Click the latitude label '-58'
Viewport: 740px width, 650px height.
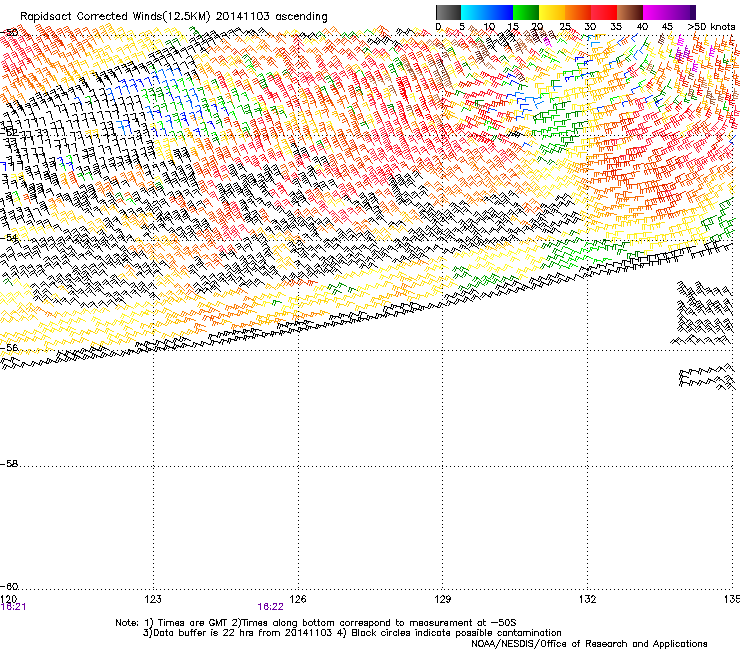[9, 464]
